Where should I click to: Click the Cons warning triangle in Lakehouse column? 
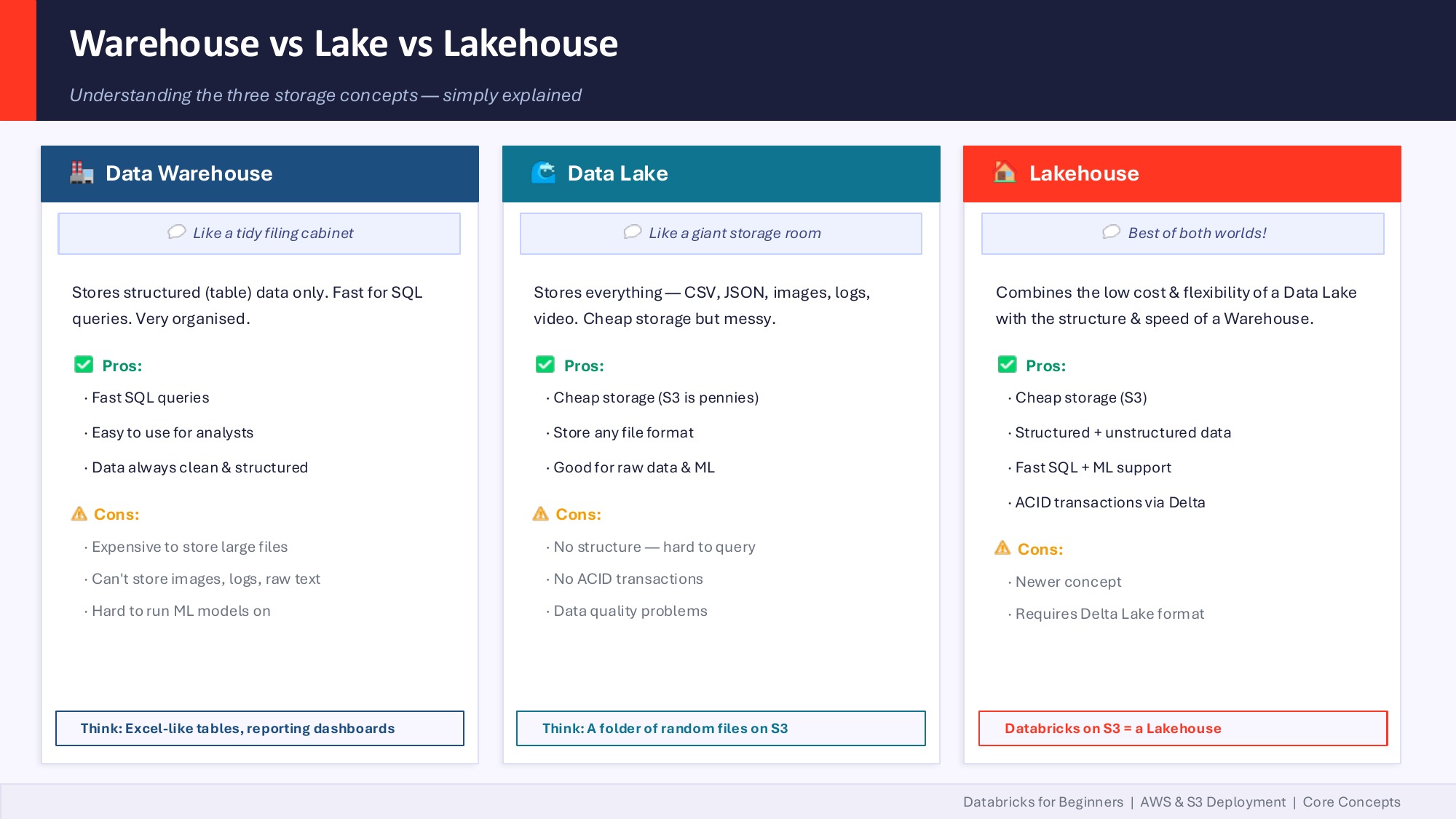[x=1002, y=549]
